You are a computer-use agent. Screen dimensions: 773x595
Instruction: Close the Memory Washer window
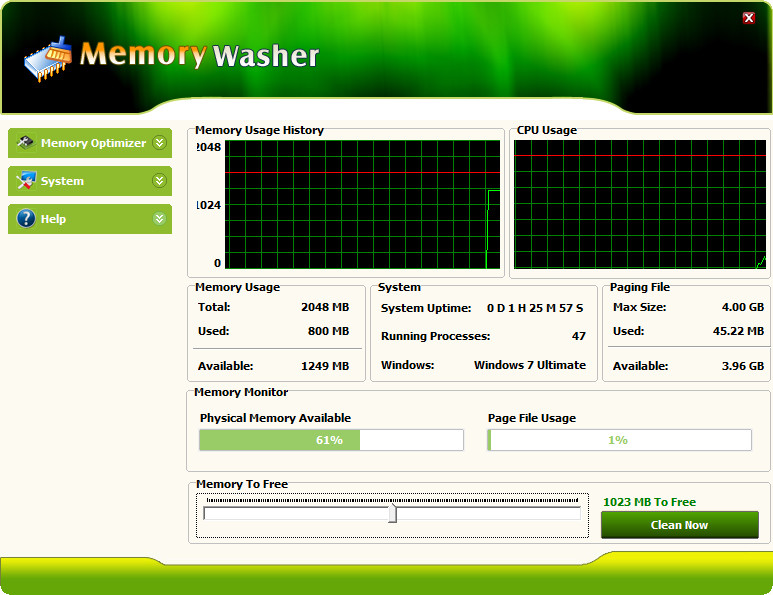click(749, 18)
